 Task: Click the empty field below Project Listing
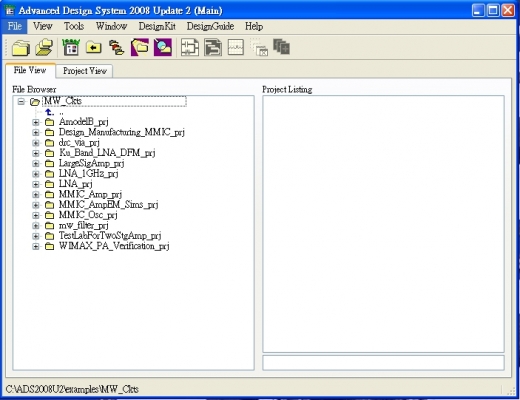coord(383,363)
